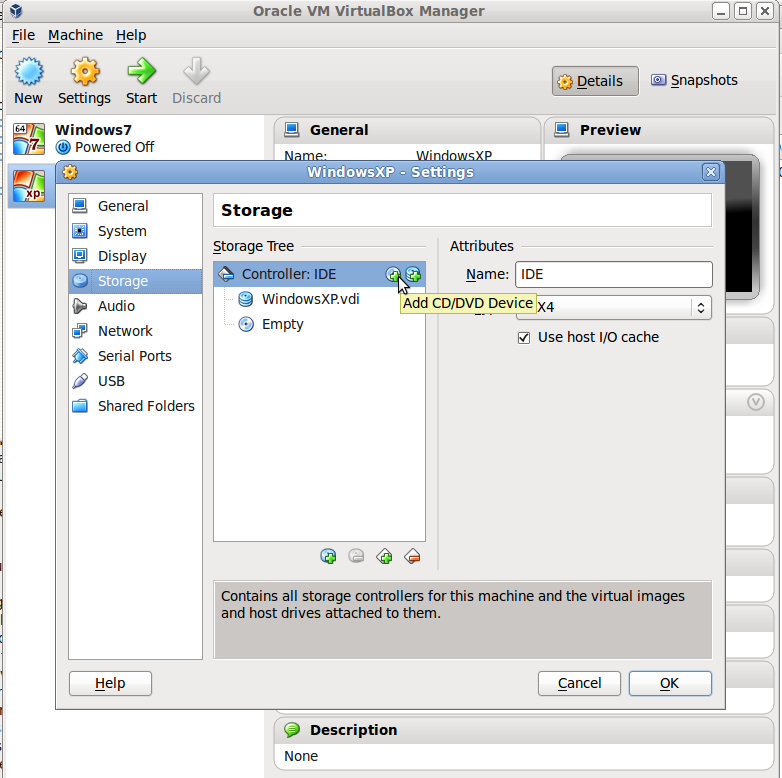Open the Audio settings category
The width and height of the screenshot is (782, 778).
point(135,306)
